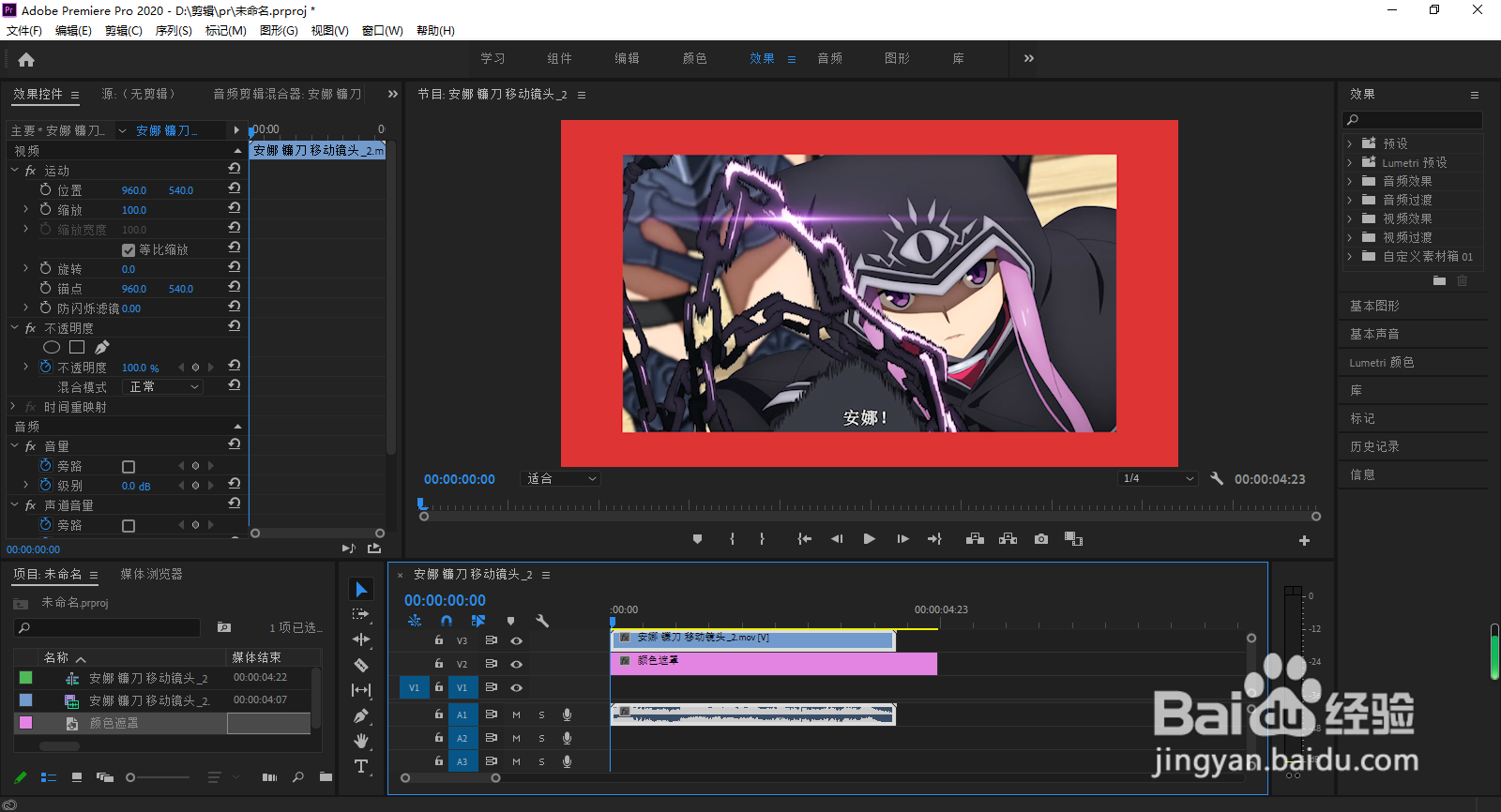Screen dimensions: 1501x812
Task: Open the zoom level fit dropdown
Action: pos(561,478)
